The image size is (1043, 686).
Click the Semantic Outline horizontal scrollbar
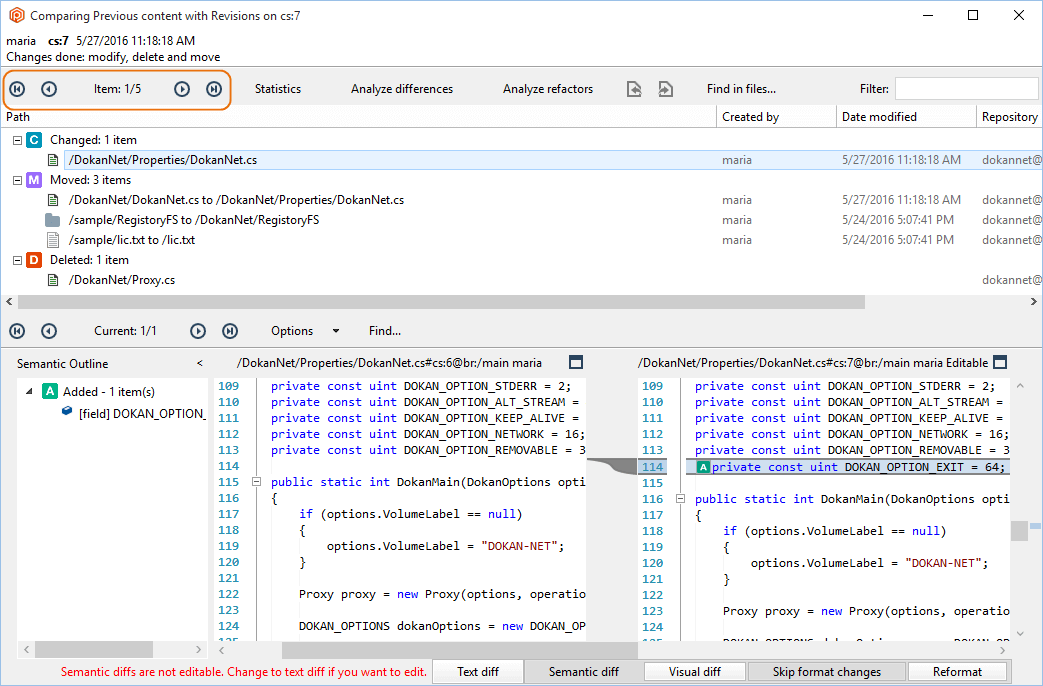coord(94,649)
